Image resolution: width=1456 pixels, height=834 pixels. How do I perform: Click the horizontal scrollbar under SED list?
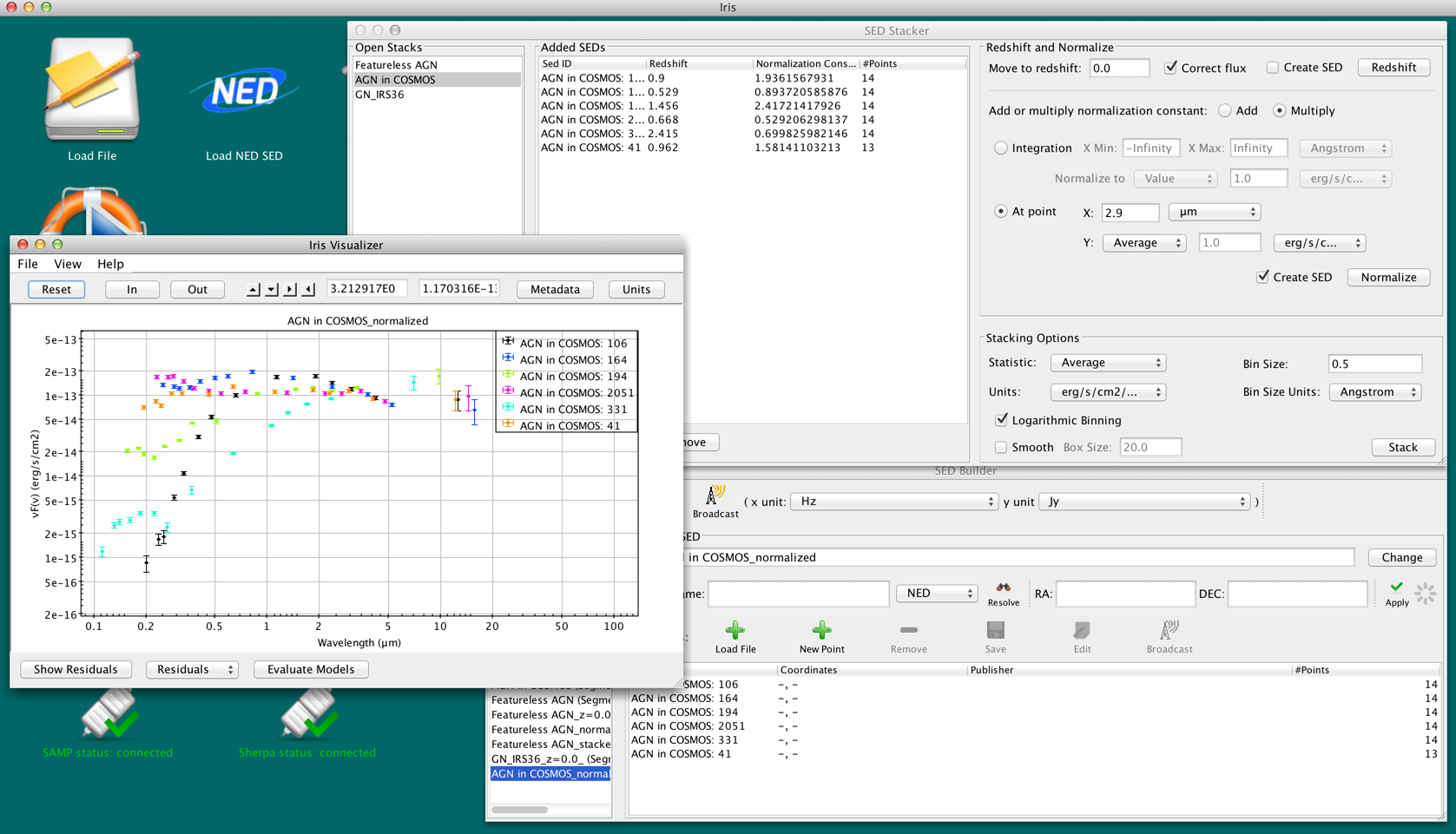coord(519,810)
